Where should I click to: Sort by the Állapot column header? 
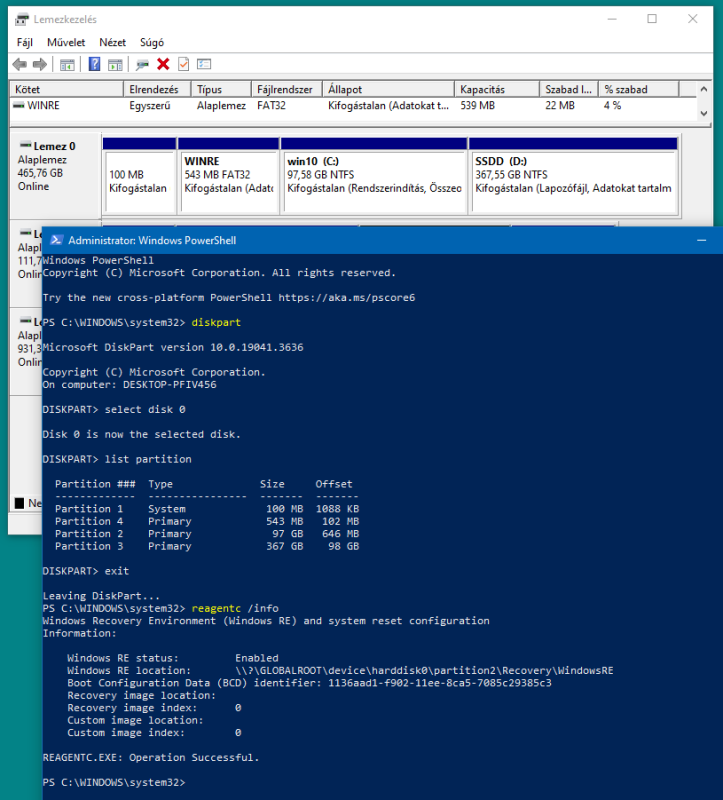pos(388,89)
